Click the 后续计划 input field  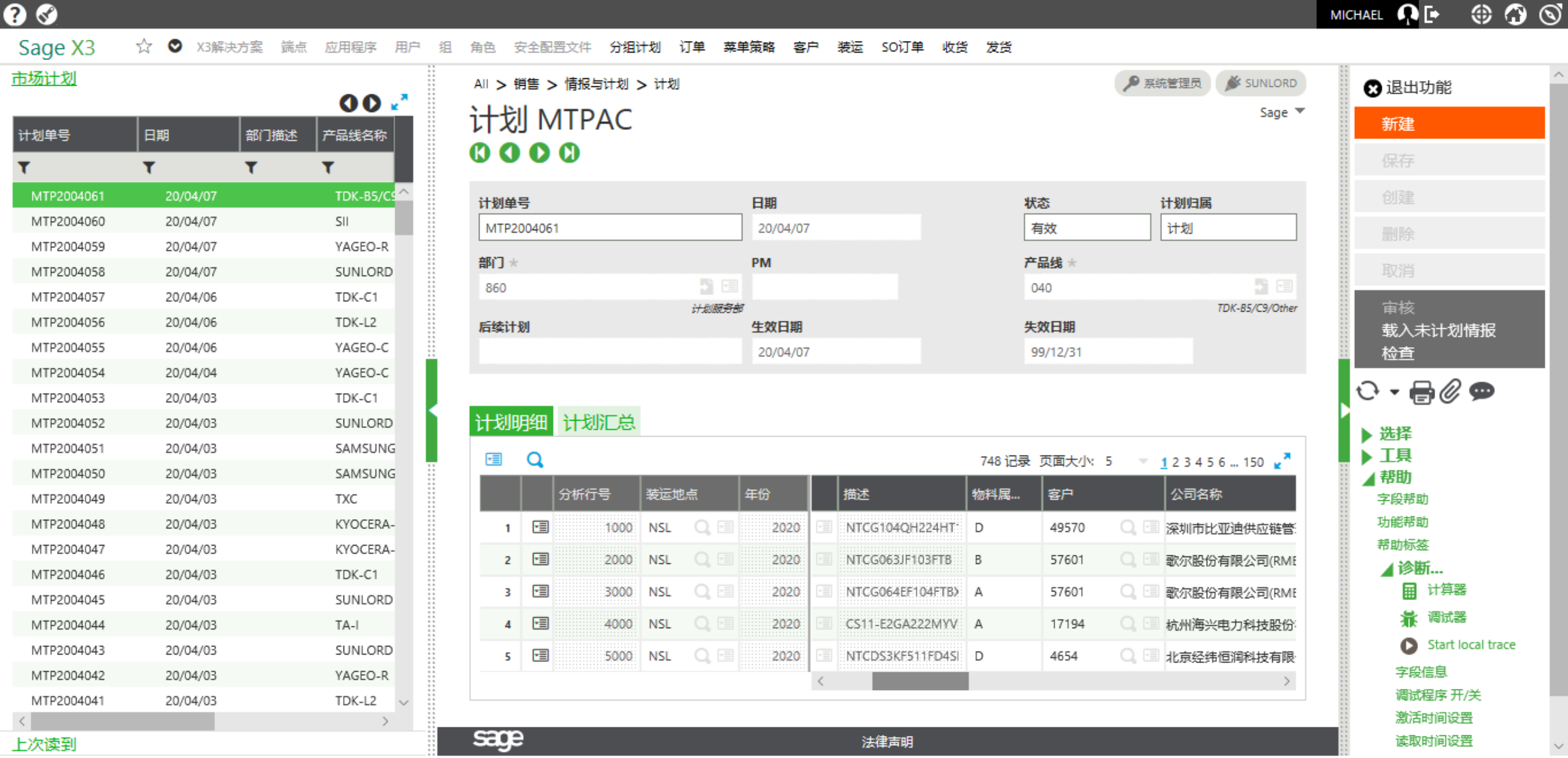(x=610, y=351)
